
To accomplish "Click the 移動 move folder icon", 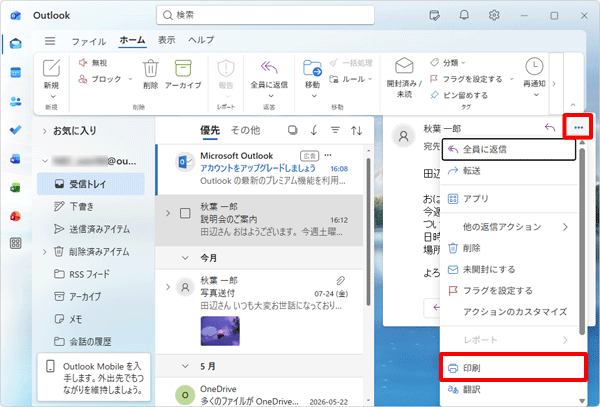I will [312, 68].
